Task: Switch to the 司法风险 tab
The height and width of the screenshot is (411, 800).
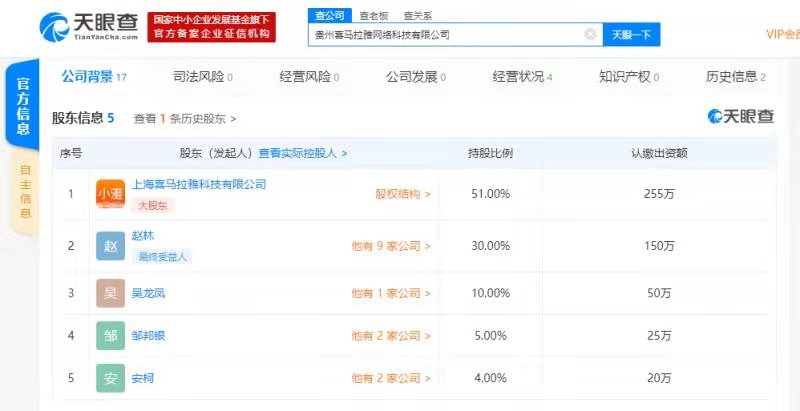Action: point(202,76)
